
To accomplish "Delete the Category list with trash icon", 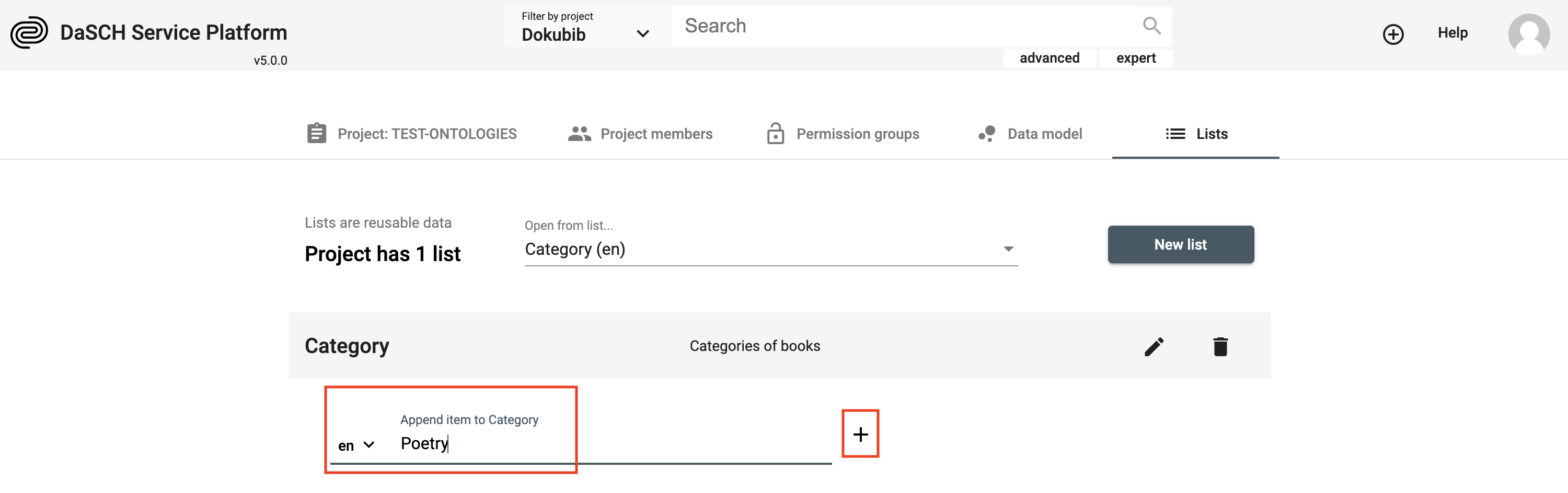I will point(1220,346).
